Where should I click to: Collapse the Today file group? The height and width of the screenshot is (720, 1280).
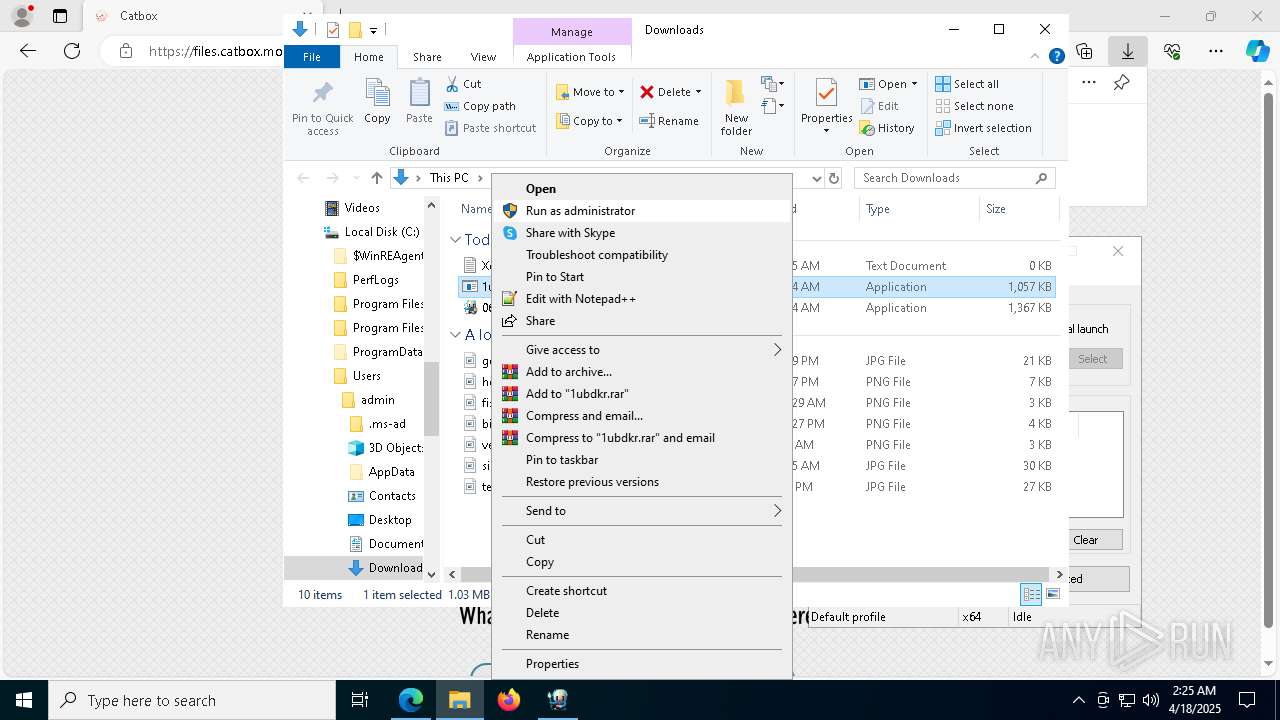tap(455, 239)
